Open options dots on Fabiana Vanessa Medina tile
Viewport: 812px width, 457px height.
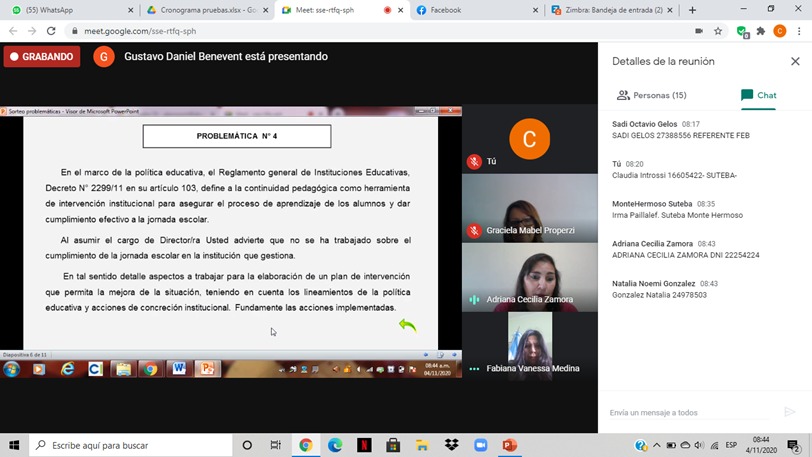click(474, 368)
